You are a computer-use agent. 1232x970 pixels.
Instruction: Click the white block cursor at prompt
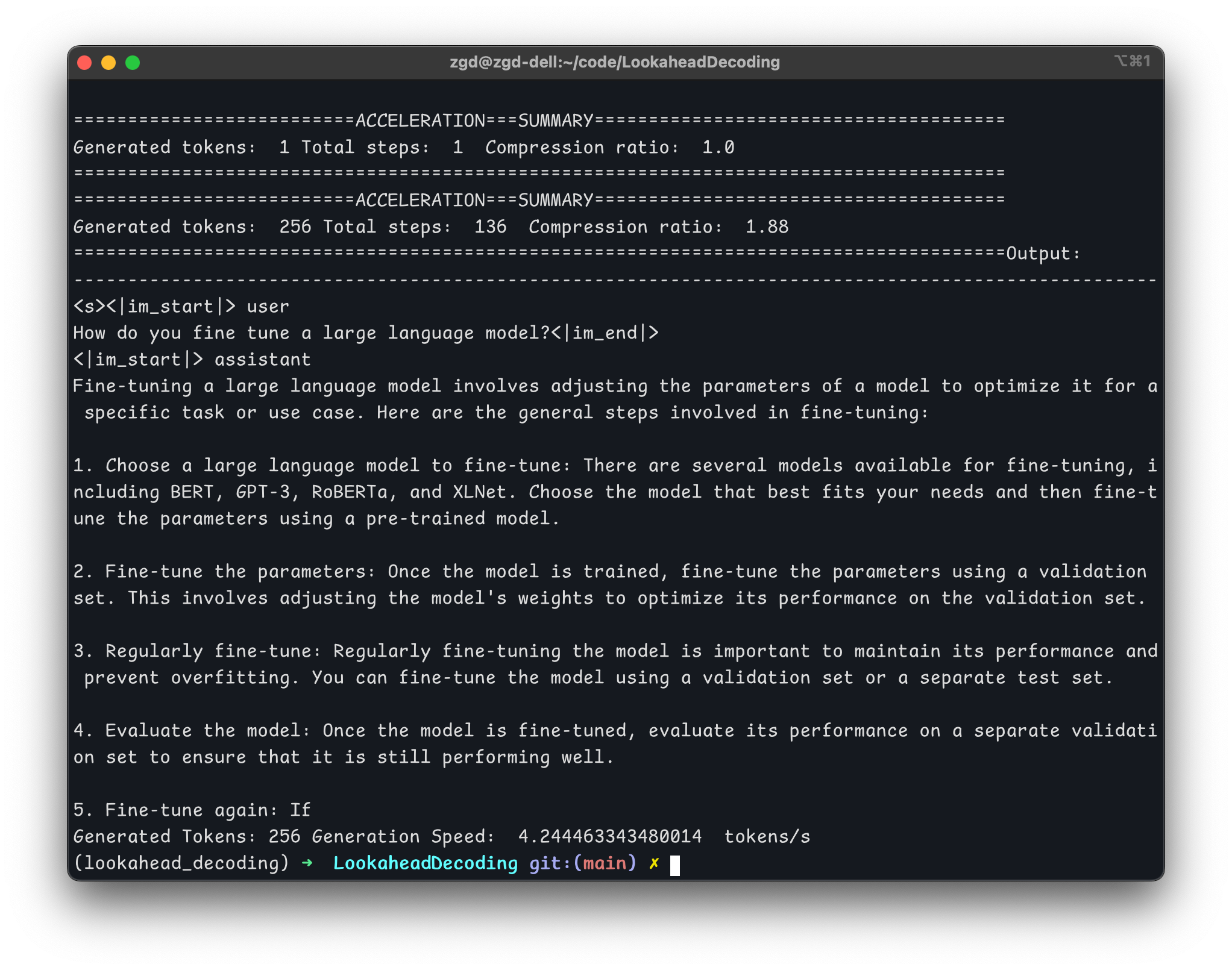[675, 865]
